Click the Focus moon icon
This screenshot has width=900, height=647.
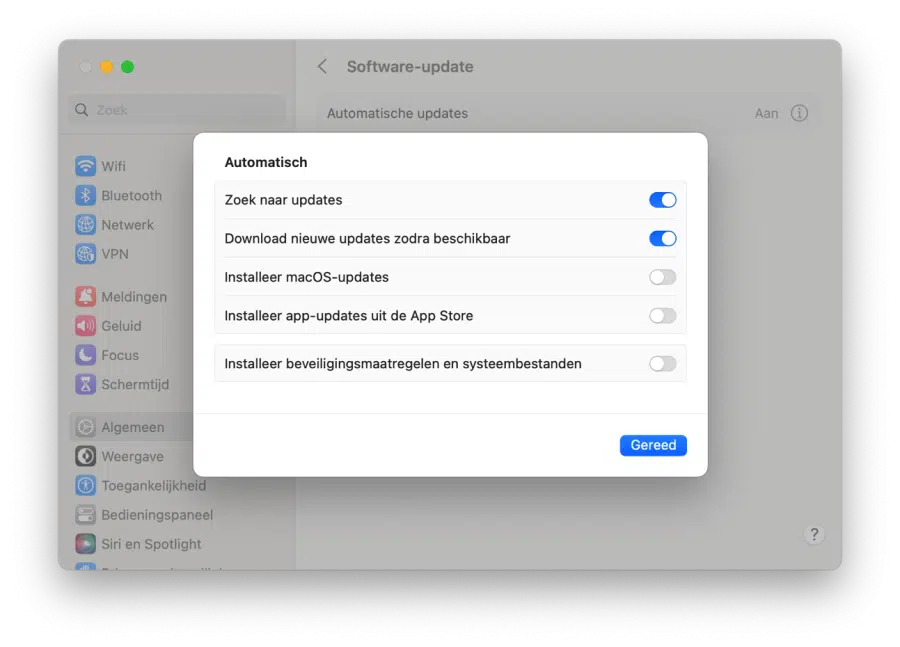tap(86, 355)
